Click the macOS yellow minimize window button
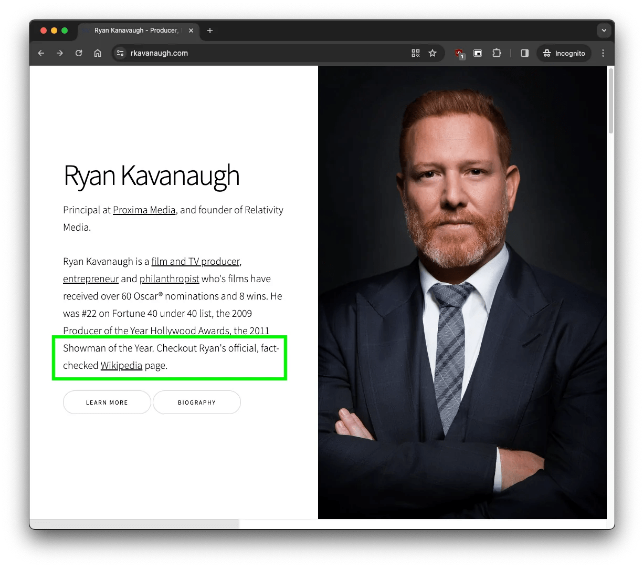 [54, 30]
